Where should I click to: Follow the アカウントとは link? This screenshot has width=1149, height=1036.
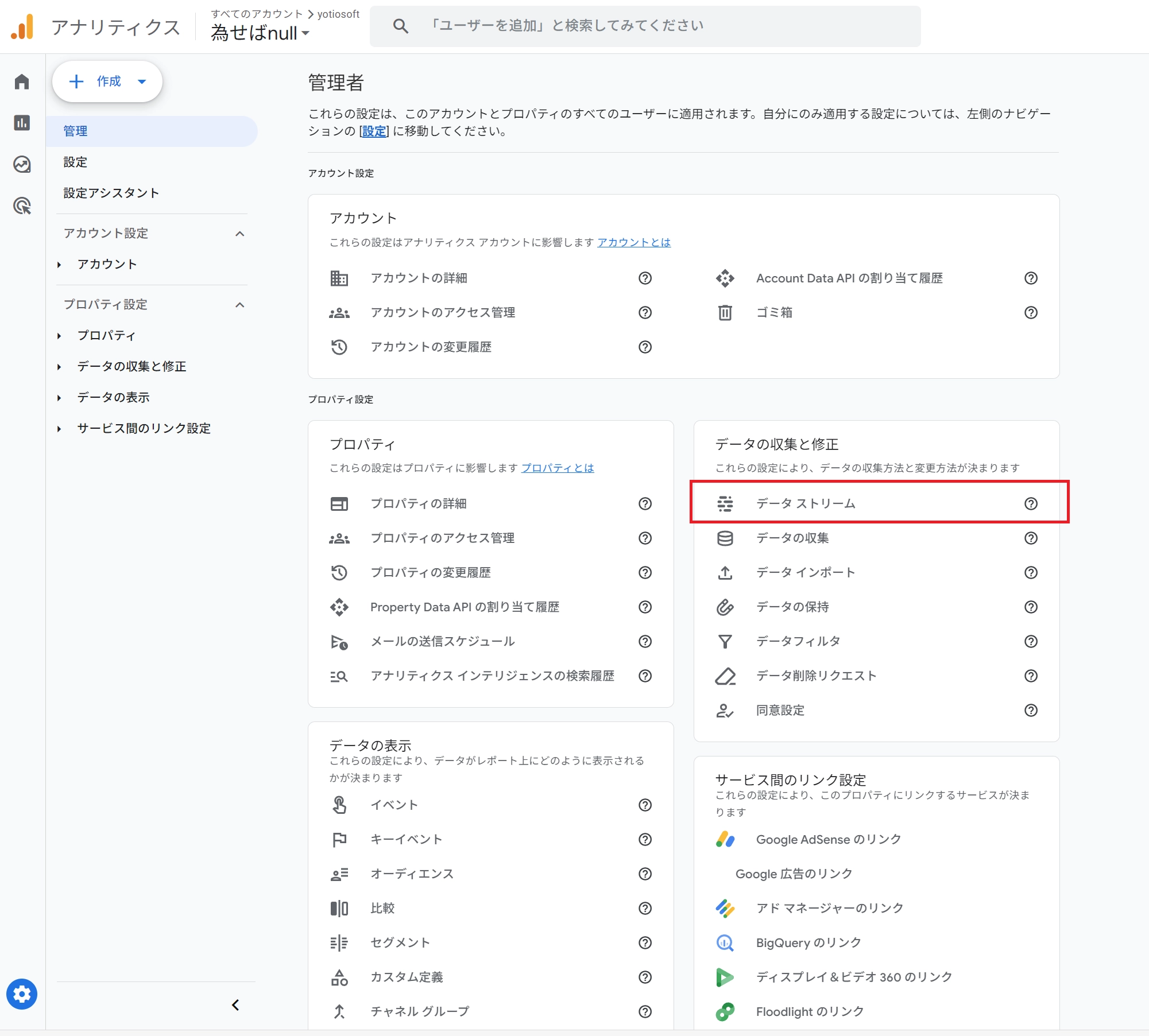634,242
